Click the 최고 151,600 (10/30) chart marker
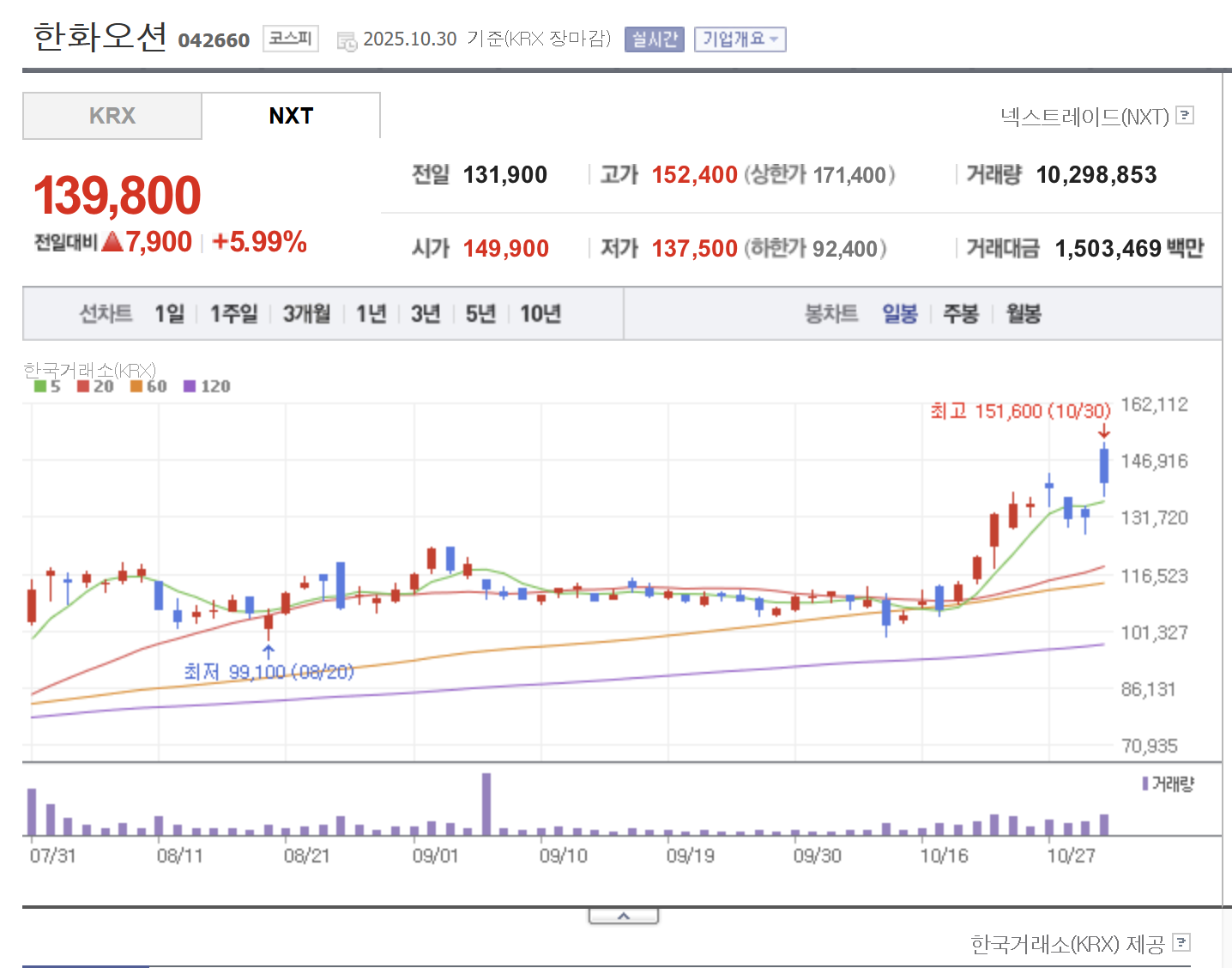Image resolution: width=1232 pixels, height=968 pixels. click(1020, 411)
